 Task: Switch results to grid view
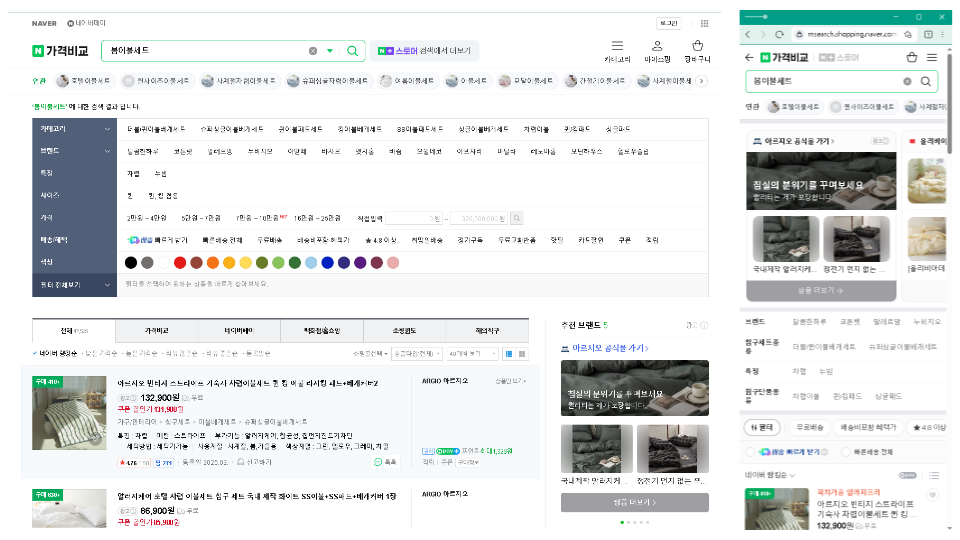click(522, 354)
